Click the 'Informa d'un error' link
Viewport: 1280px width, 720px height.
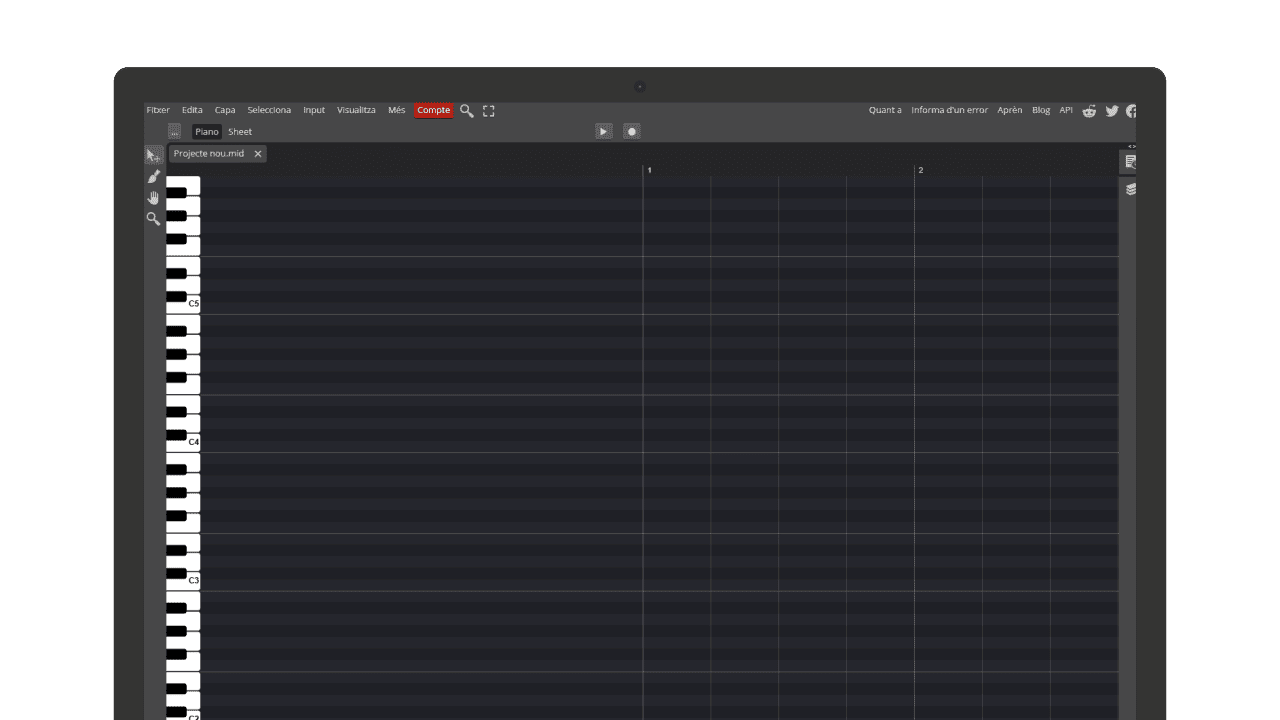click(948, 110)
